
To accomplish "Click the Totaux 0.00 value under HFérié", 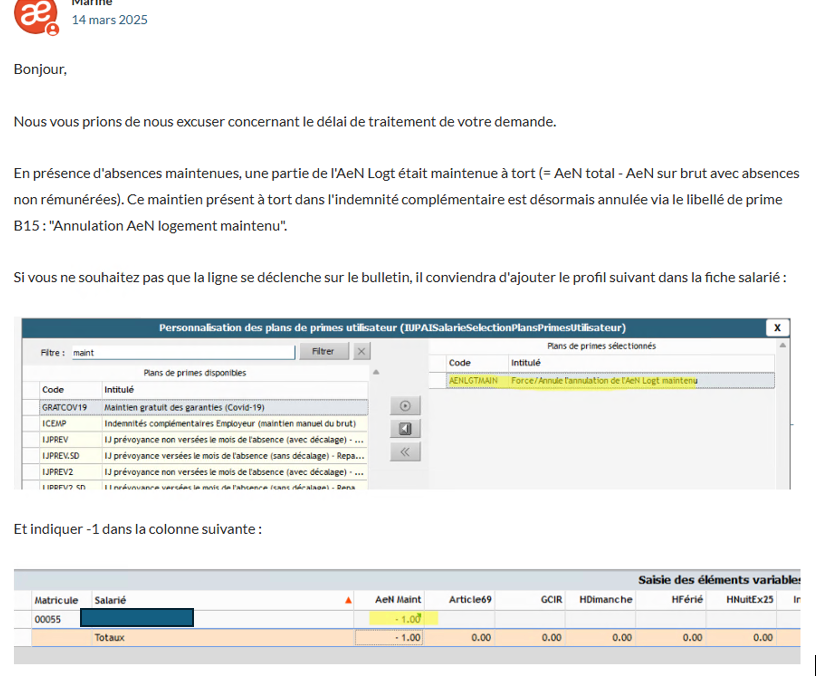I will pyautogui.click(x=693, y=638).
